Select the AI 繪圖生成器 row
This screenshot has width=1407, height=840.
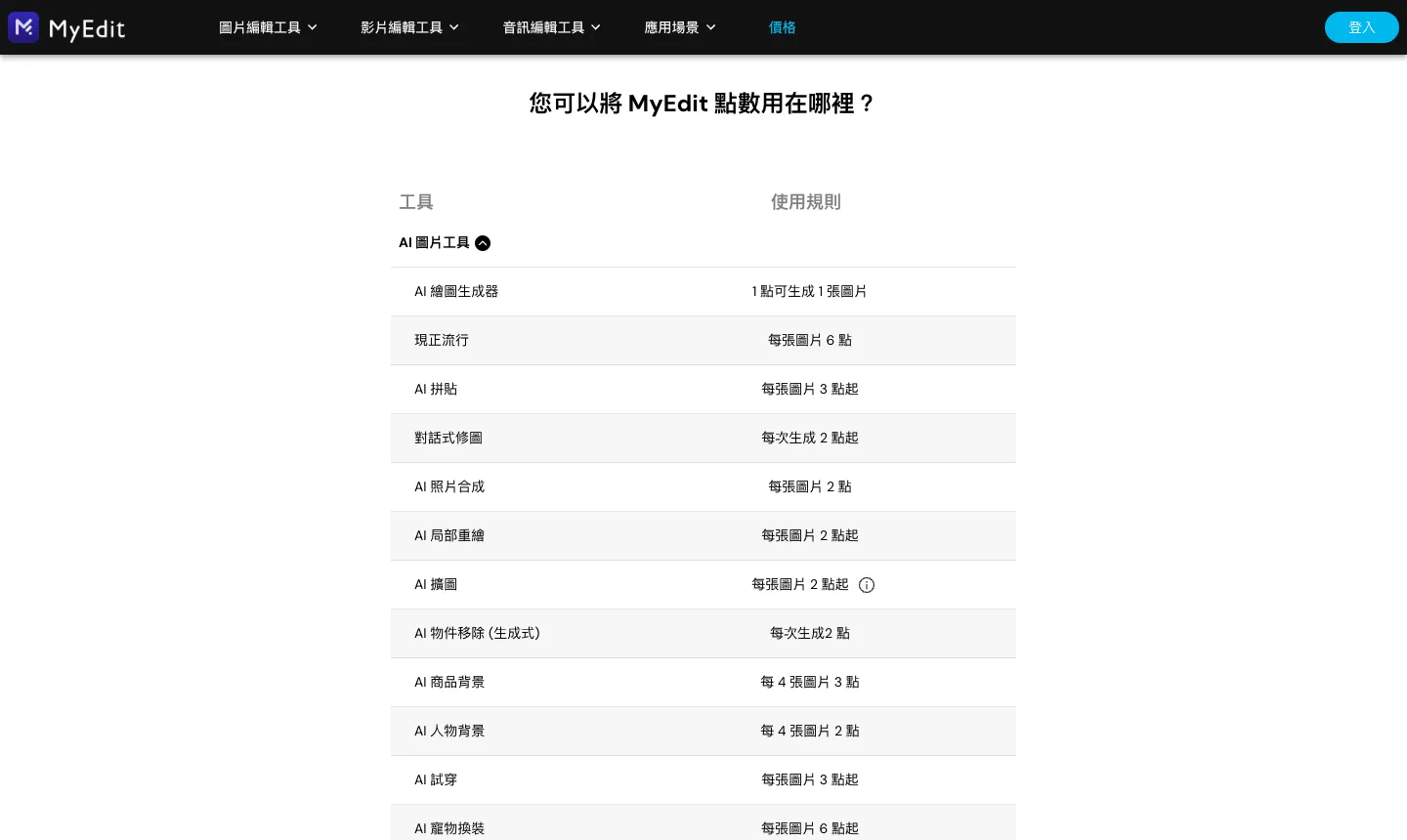tap(703, 291)
